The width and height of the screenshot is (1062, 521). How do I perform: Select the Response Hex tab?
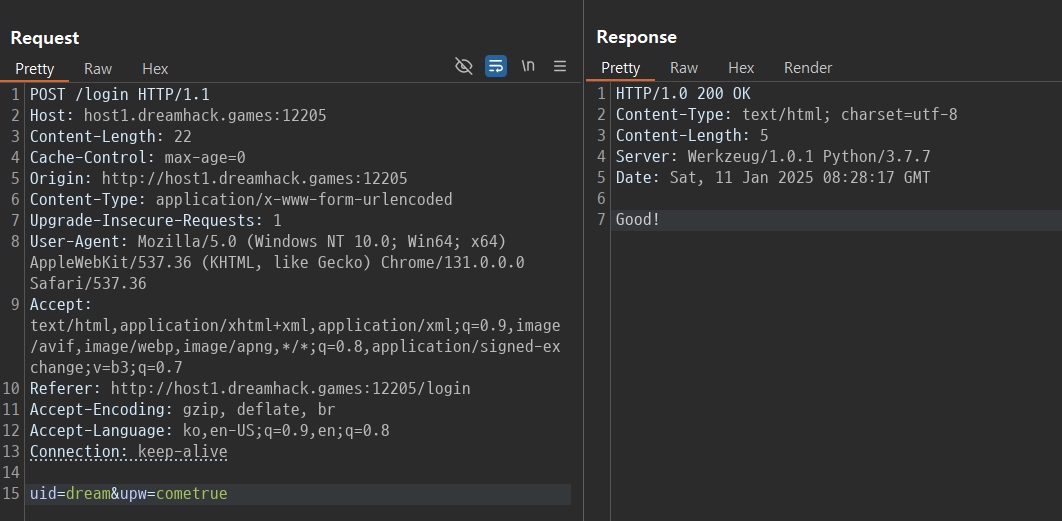tap(741, 68)
